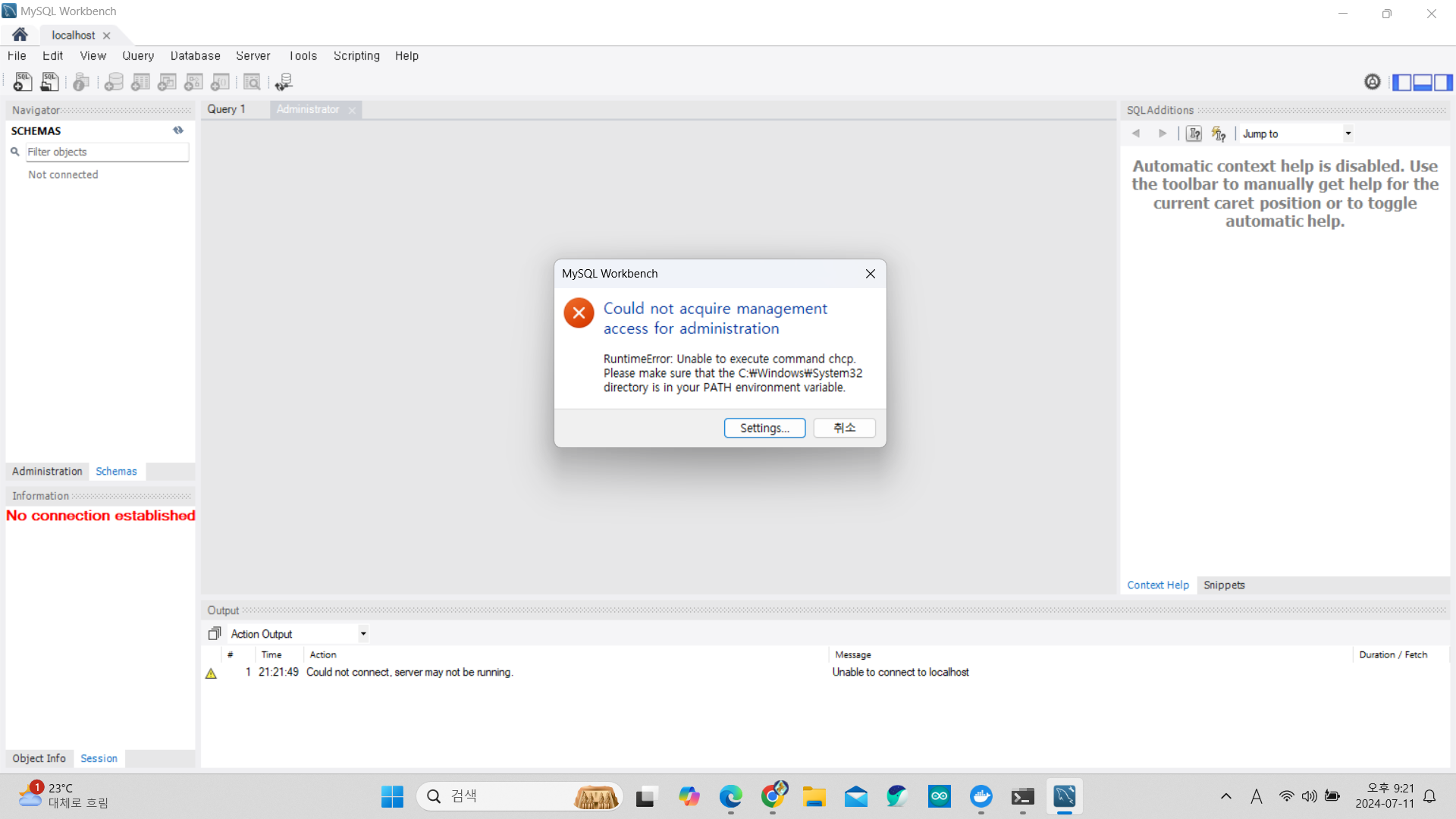This screenshot has height=819, width=1456.
Task: Close the Administrator tab
Action: (352, 110)
